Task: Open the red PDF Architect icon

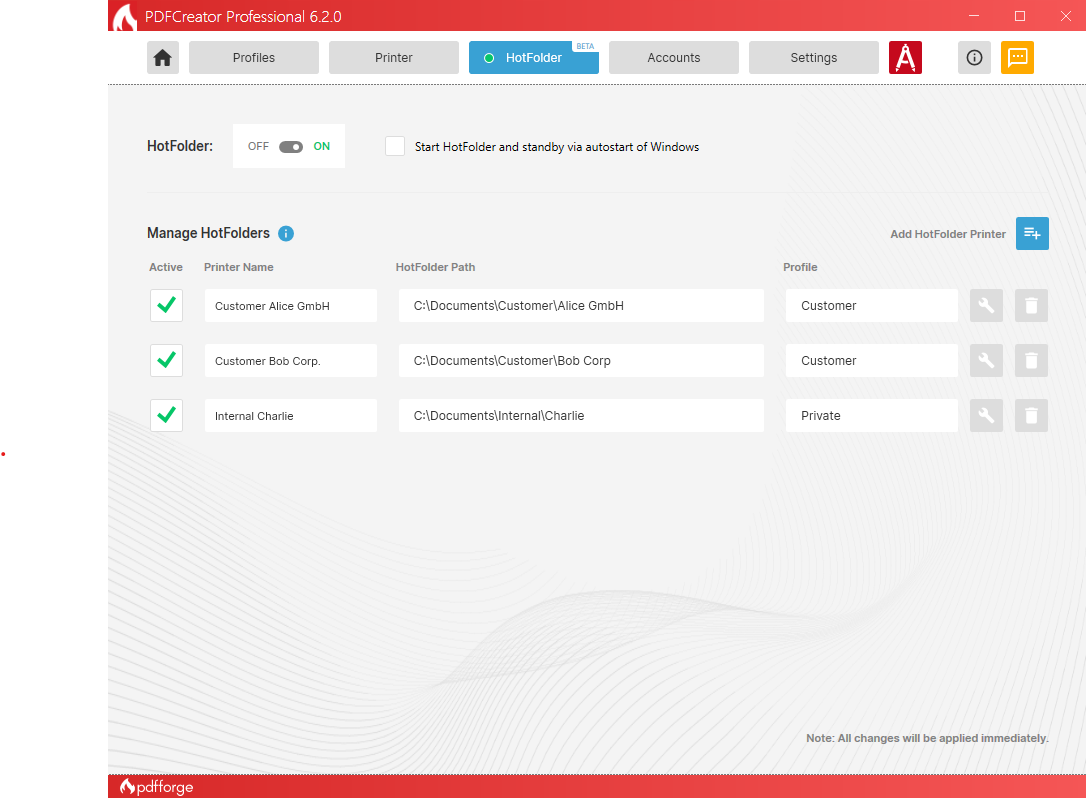Action: (x=905, y=58)
